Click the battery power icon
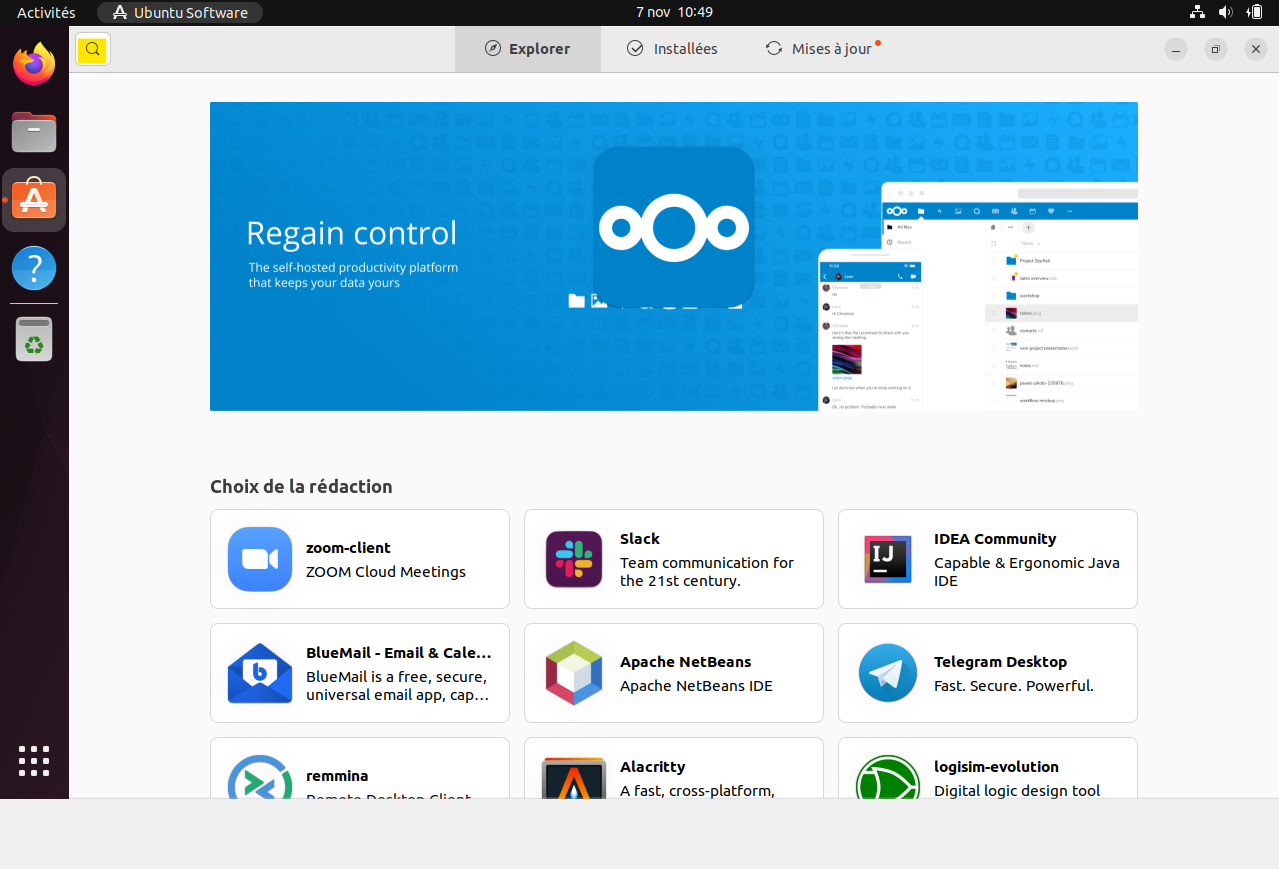The width and height of the screenshot is (1279, 869). point(1254,13)
